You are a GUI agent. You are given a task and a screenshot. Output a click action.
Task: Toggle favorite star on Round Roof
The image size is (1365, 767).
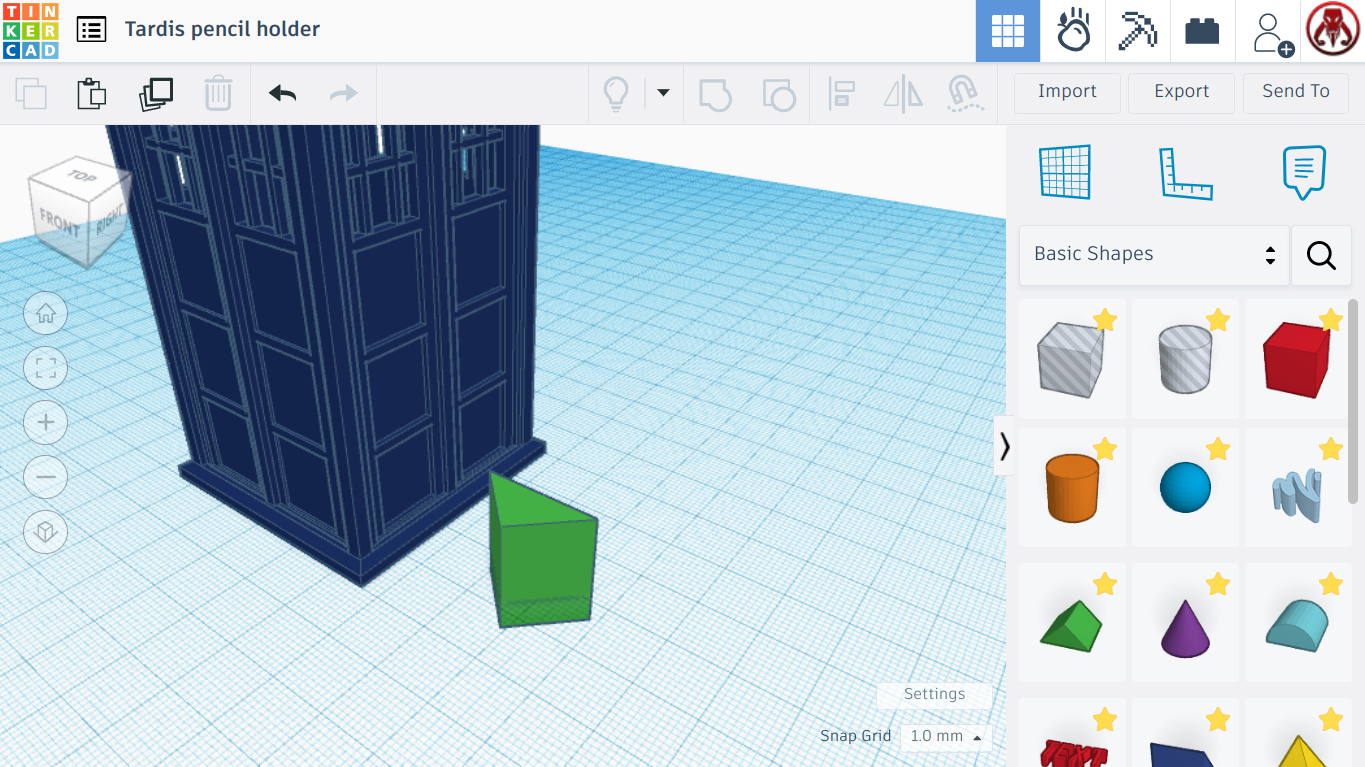1330,584
